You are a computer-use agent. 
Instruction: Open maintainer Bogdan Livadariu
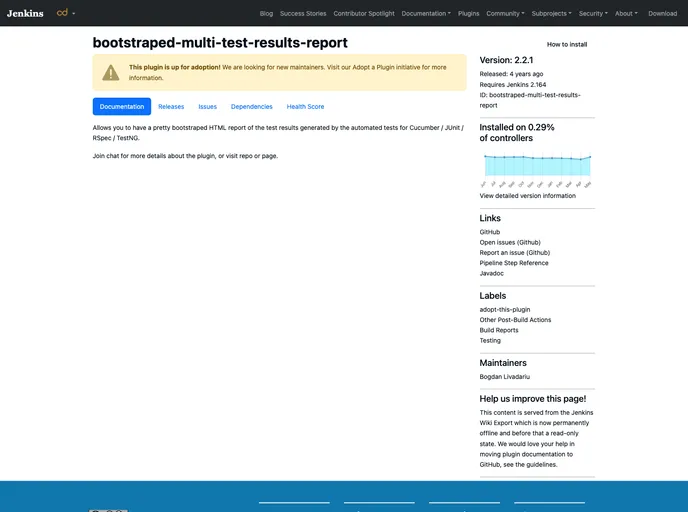(x=505, y=376)
